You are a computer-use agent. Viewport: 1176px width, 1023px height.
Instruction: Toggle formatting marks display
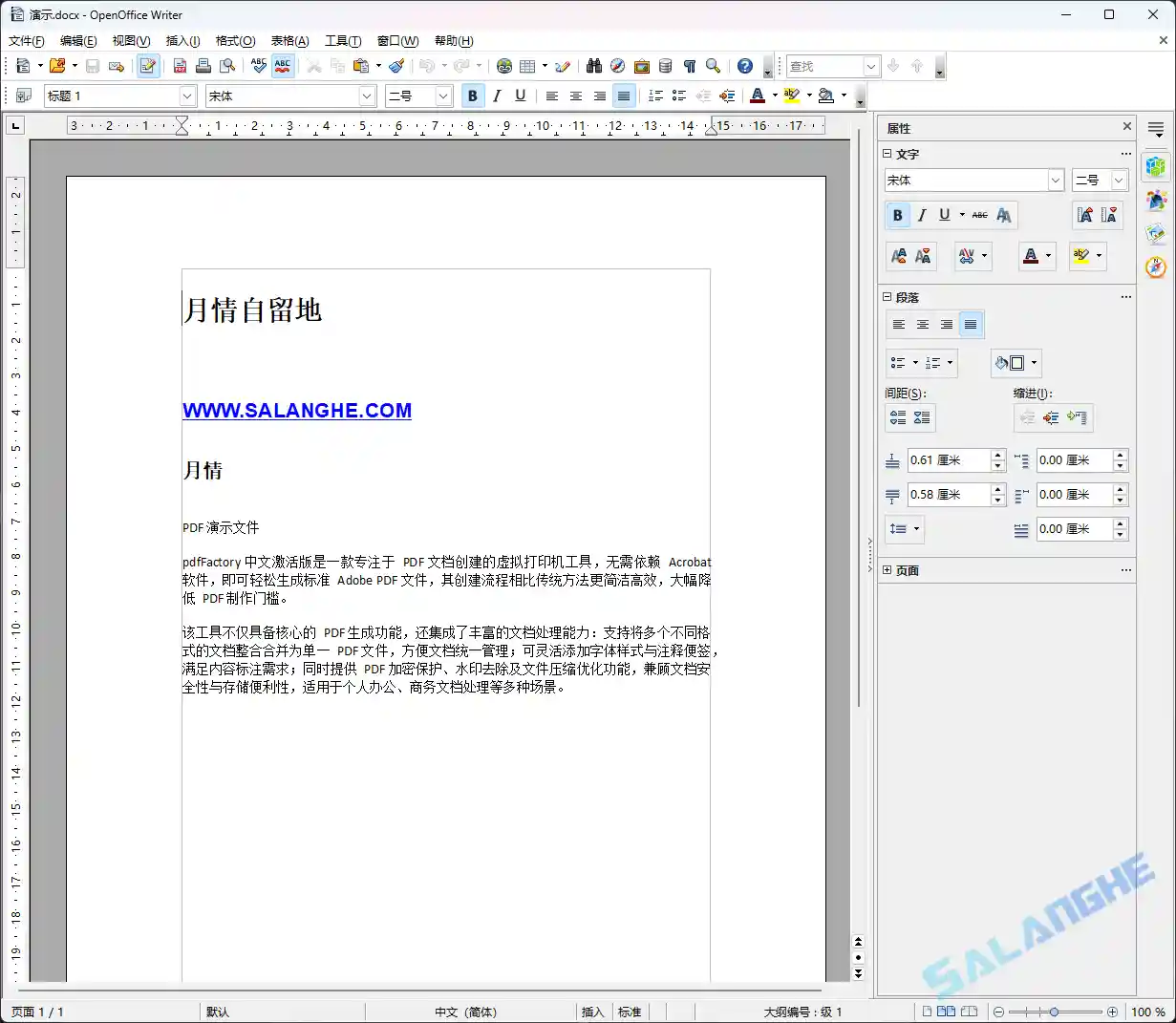(689, 66)
